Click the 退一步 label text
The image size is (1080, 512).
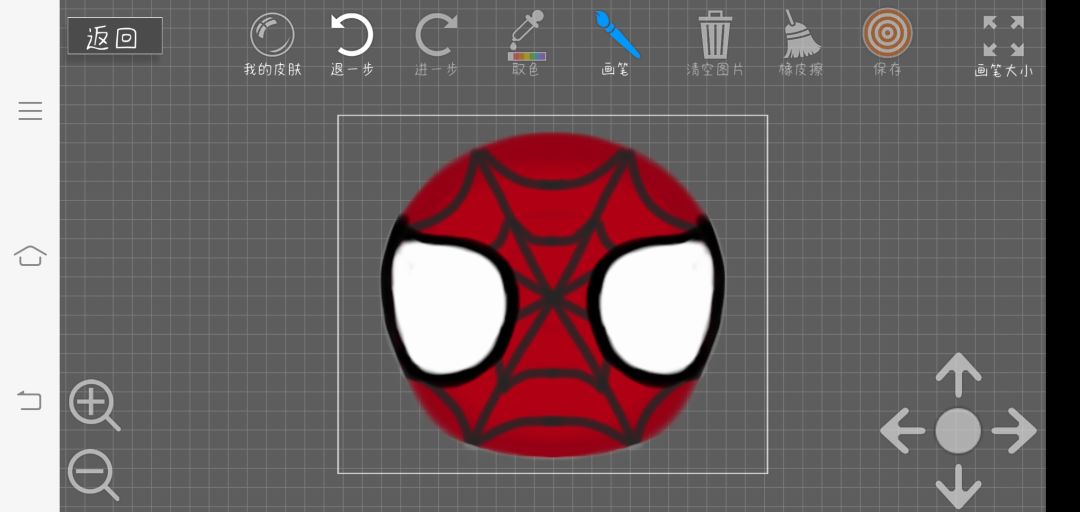[x=352, y=70]
